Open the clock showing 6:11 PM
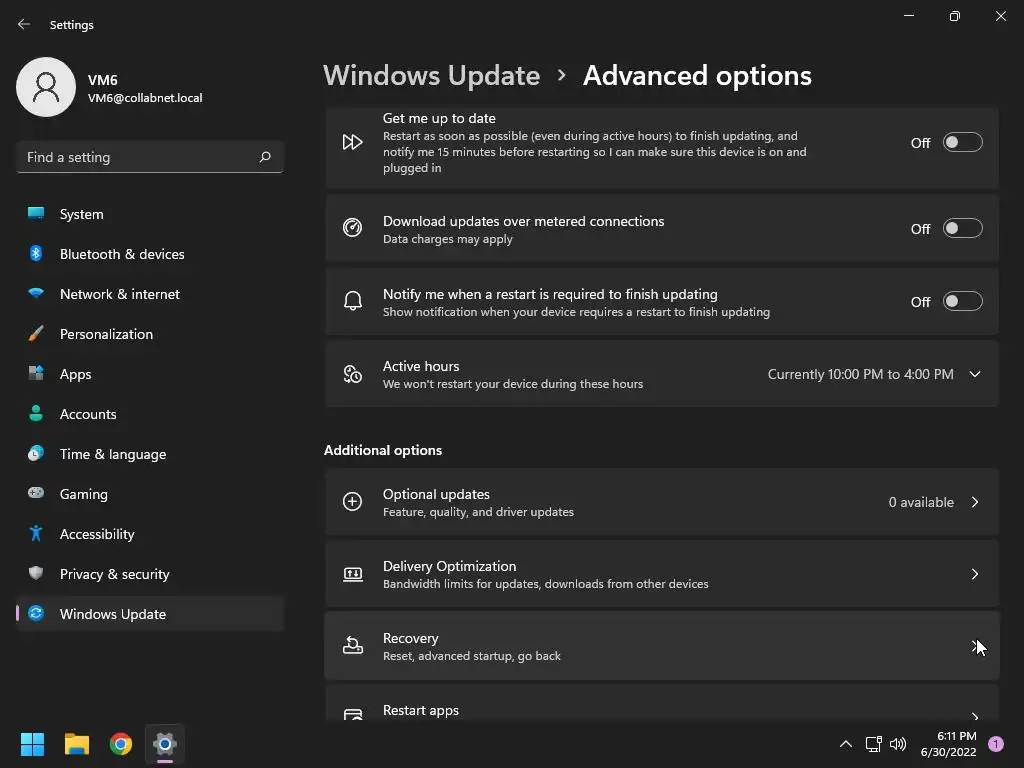Image resolution: width=1024 pixels, height=768 pixels. [948, 744]
